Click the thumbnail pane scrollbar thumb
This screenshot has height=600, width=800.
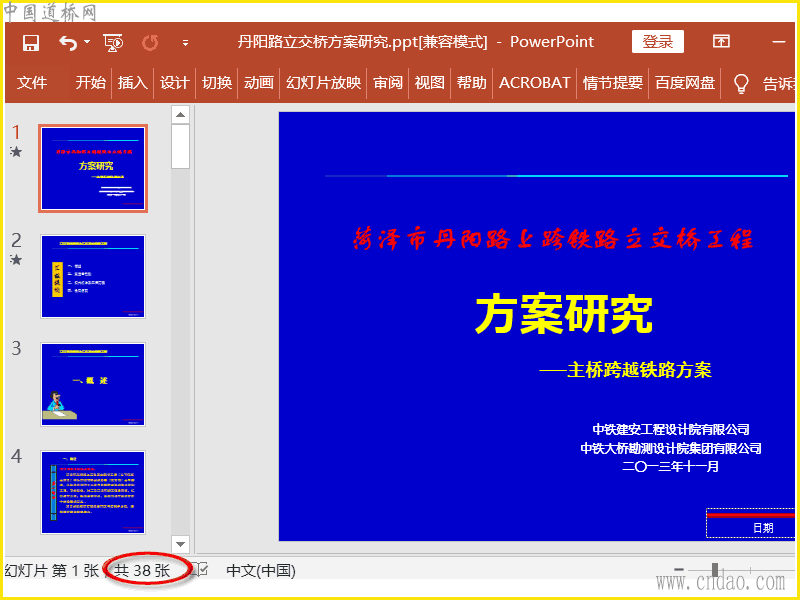pyautogui.click(x=180, y=147)
